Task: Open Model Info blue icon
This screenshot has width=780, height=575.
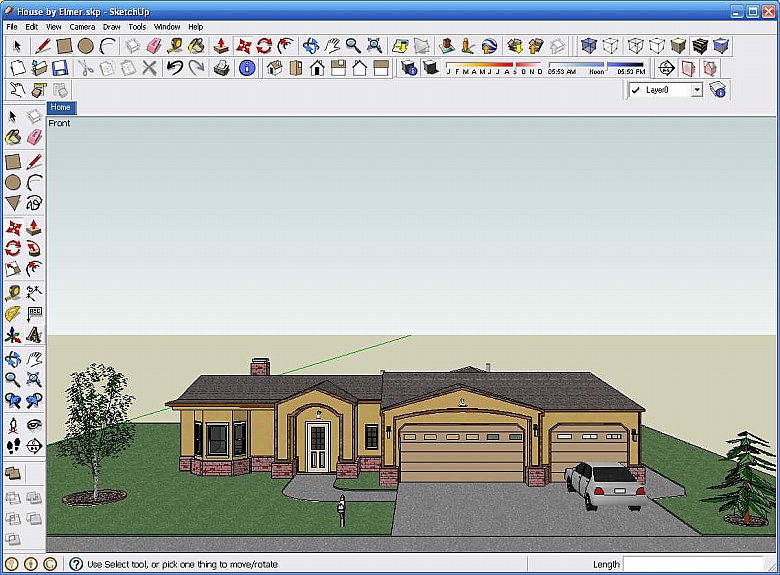Action: pos(247,68)
